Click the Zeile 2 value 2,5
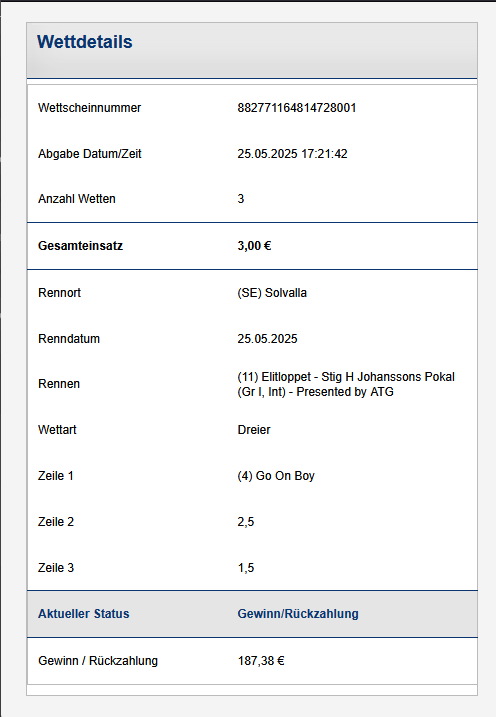Screen dimensions: 496x717 click(246, 522)
